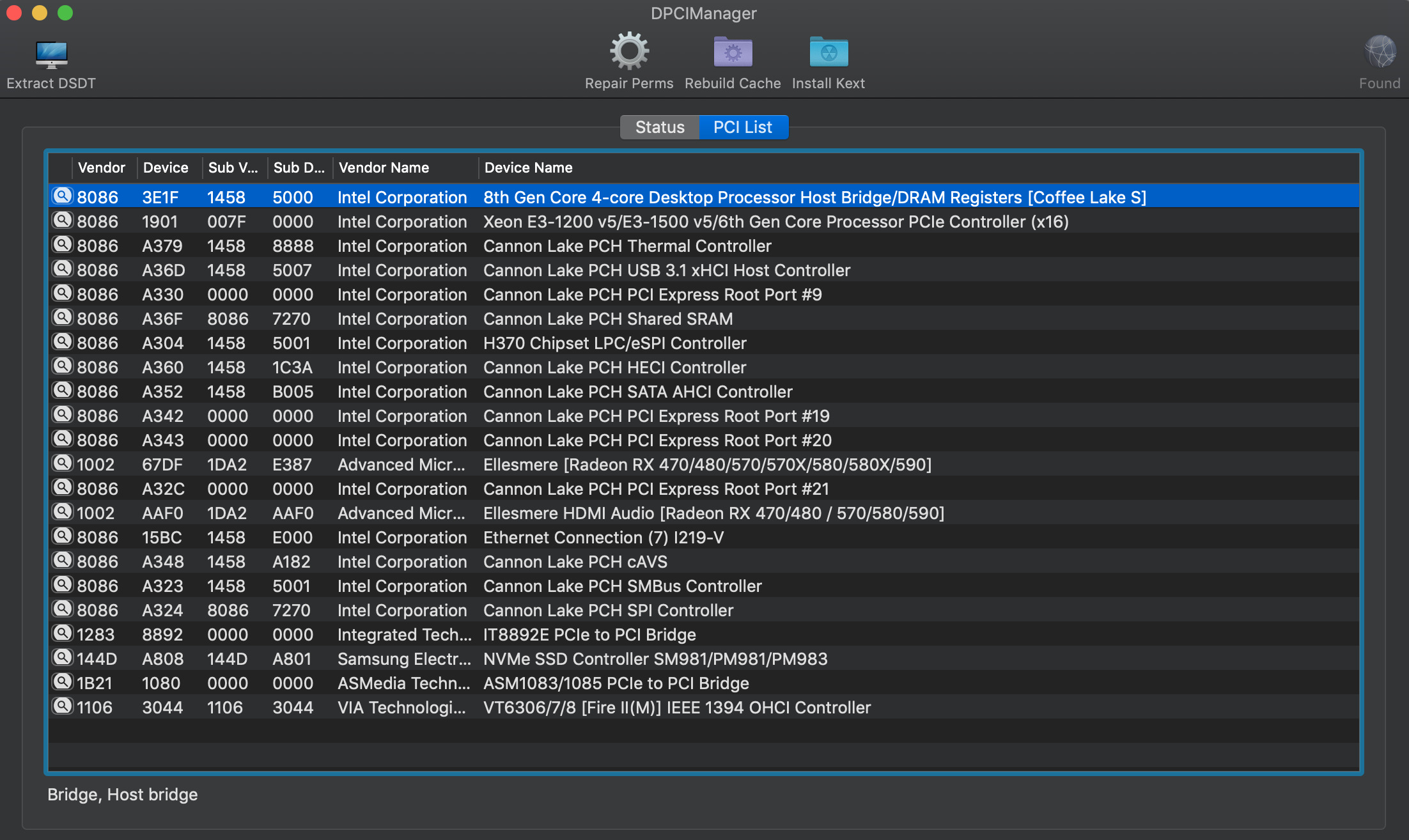Click the Cannon Lake PCH SATA AHCI Controller text

coord(638,392)
